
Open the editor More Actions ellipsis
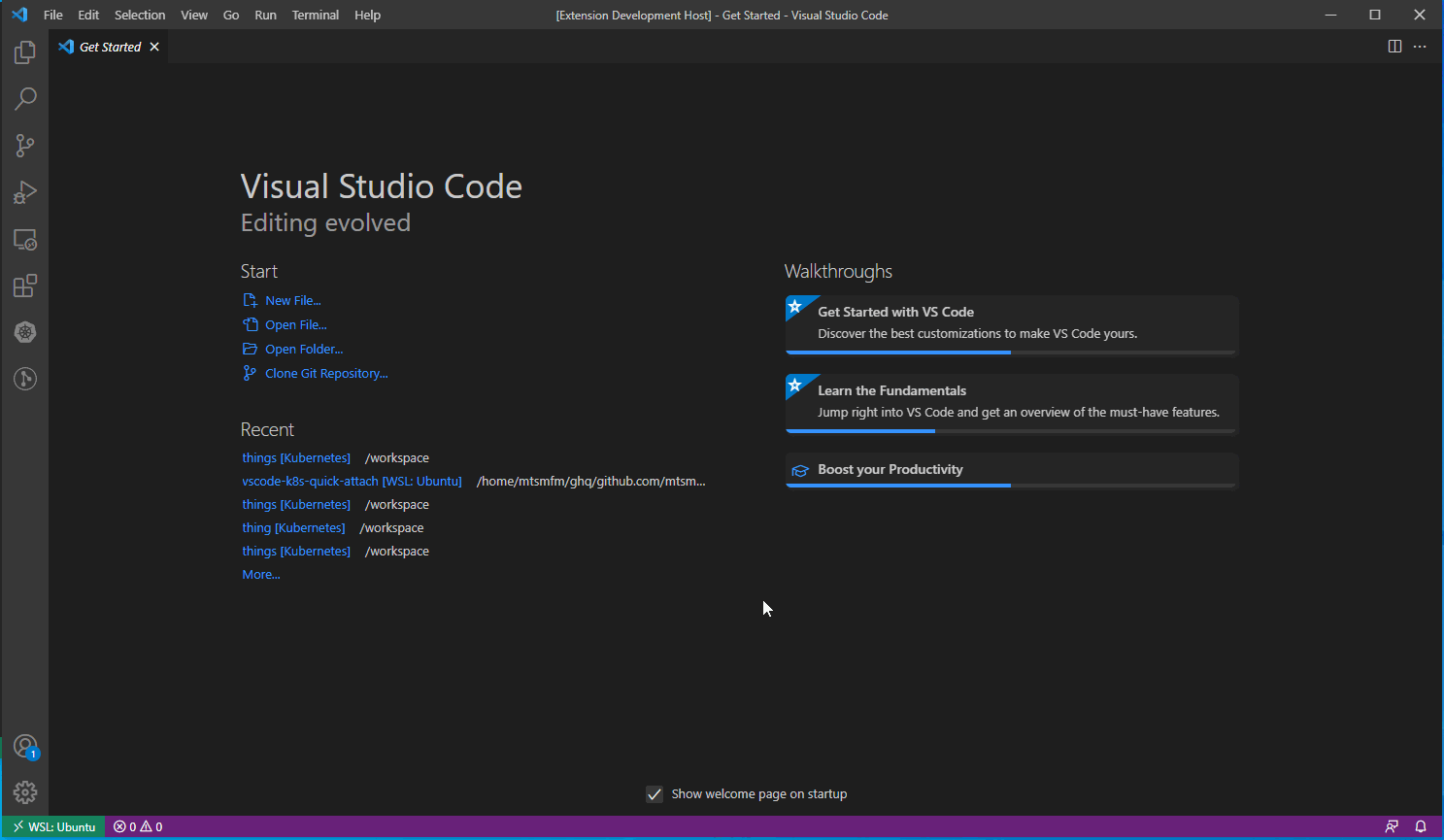tap(1420, 47)
